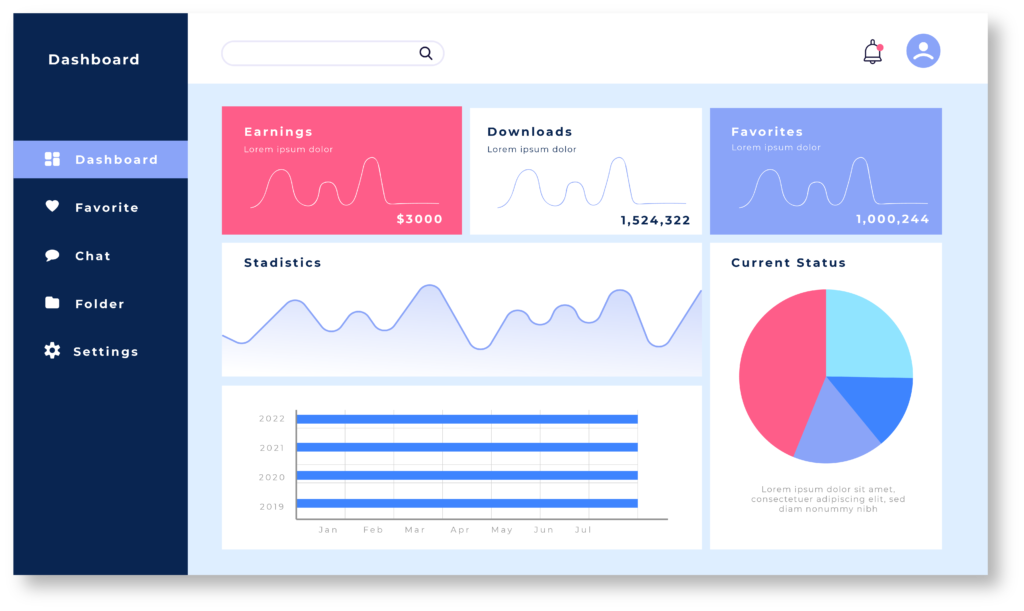Click the Dashboard title at top of sidebar
This screenshot has width=1024, height=611.
94,60
